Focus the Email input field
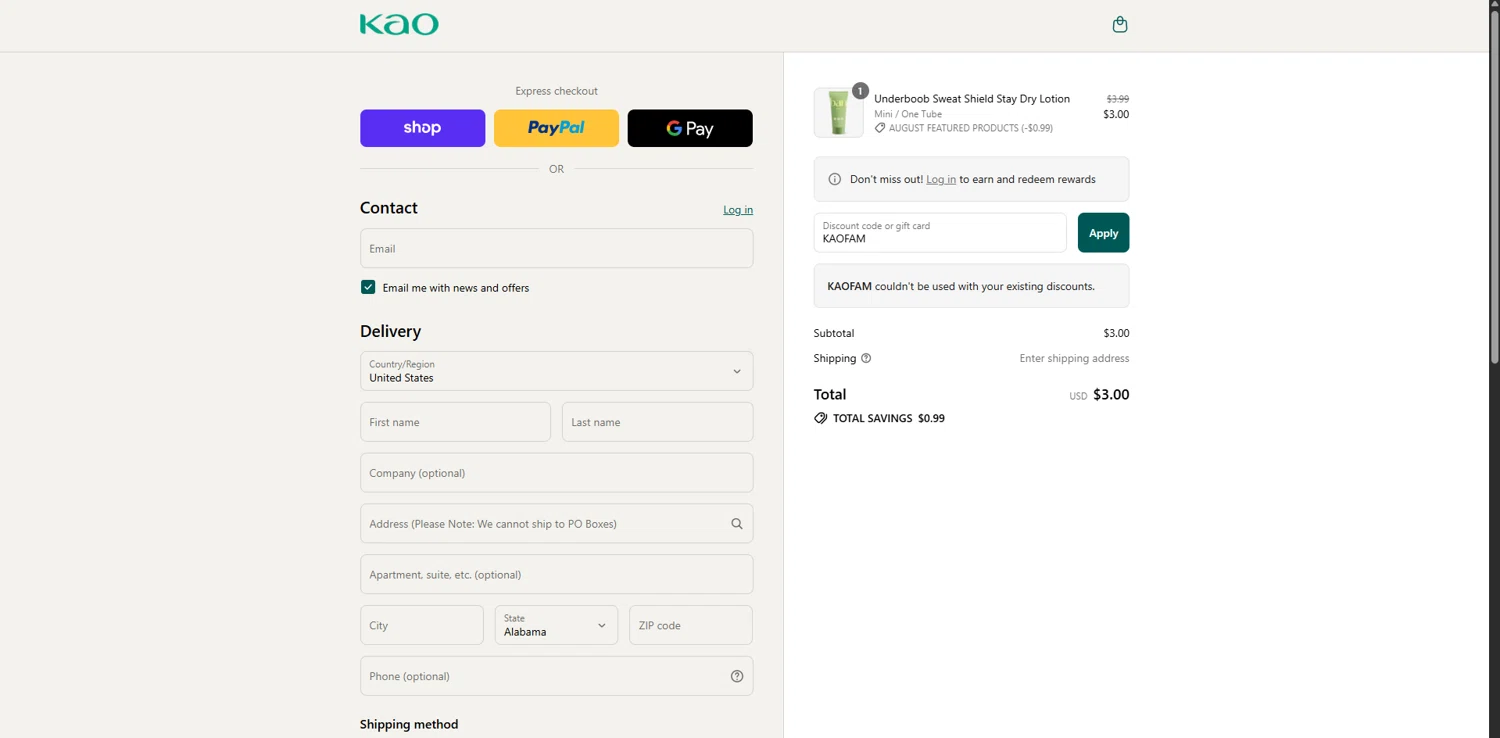The image size is (1500, 738). 557,248
